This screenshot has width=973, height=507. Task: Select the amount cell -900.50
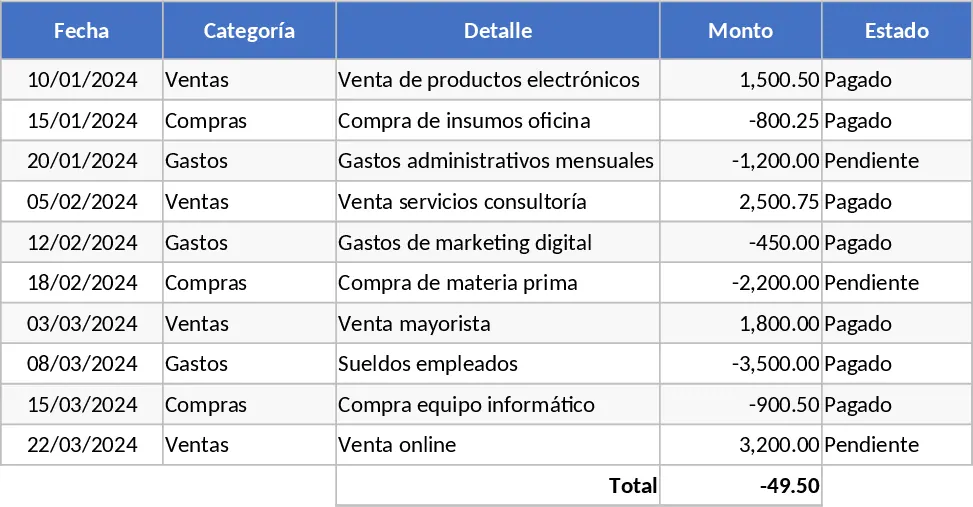coord(740,405)
